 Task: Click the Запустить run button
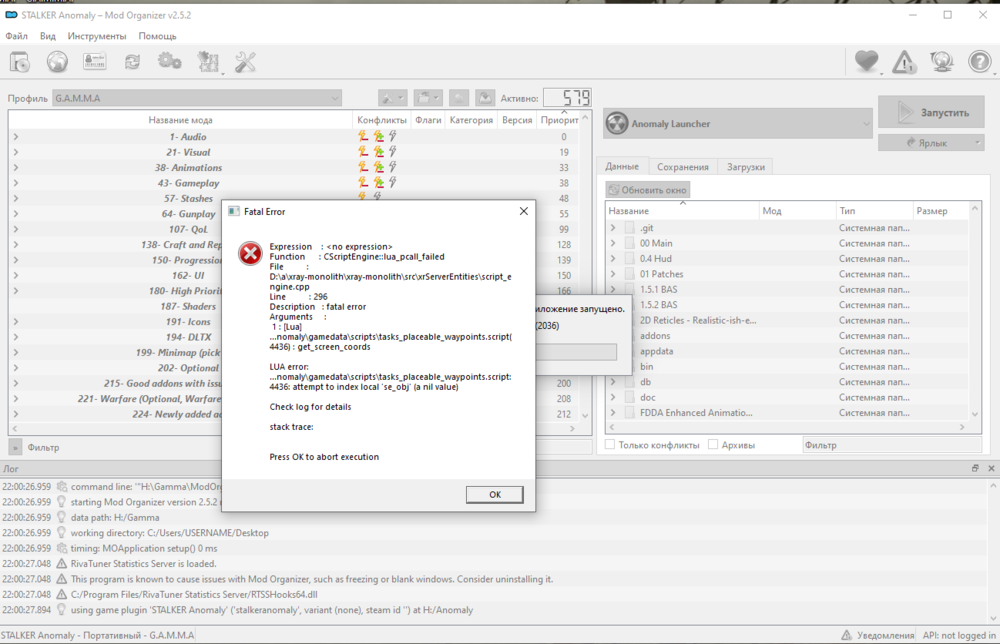pos(931,112)
